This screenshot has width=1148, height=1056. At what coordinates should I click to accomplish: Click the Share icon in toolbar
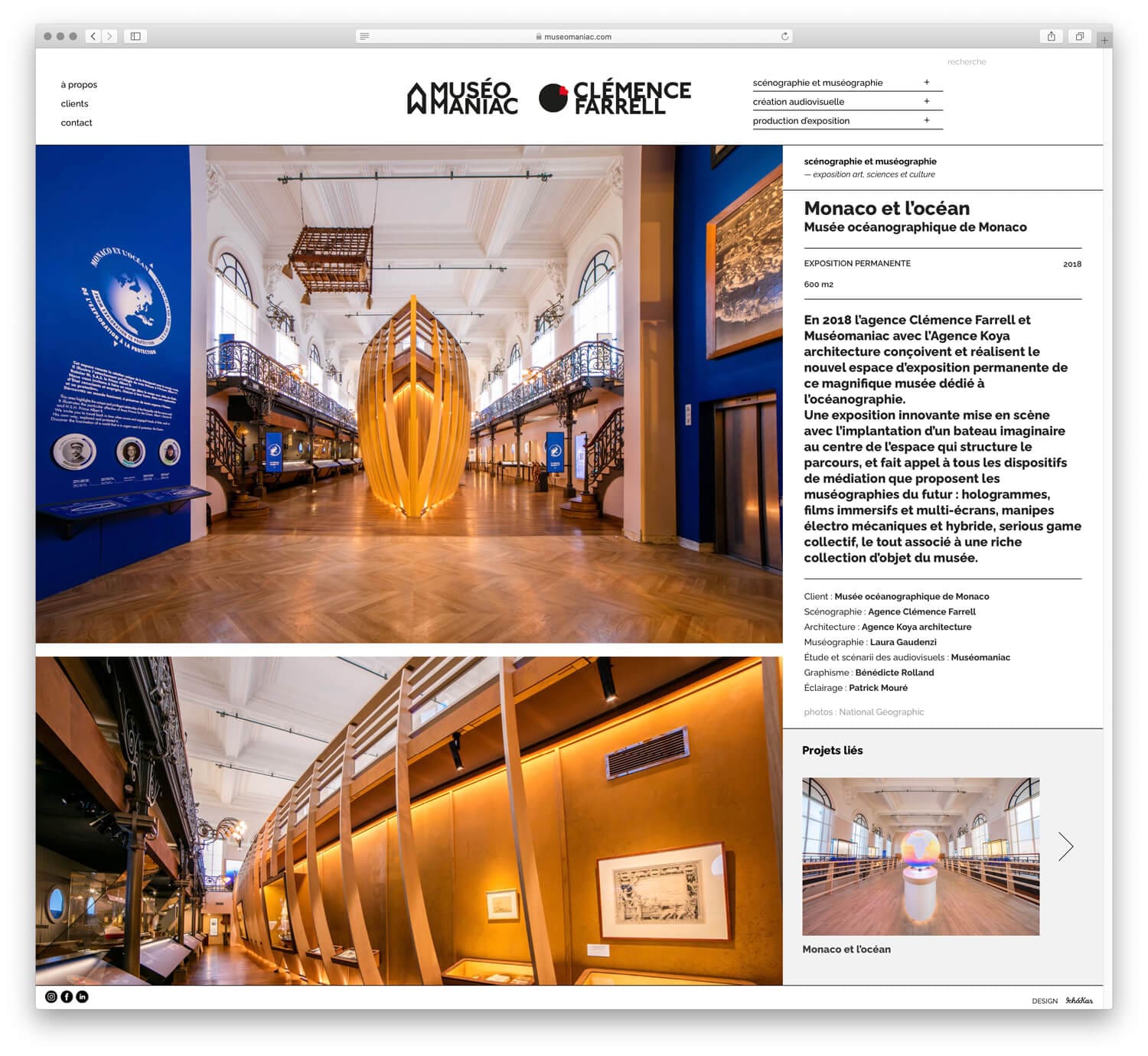pos(1051,36)
